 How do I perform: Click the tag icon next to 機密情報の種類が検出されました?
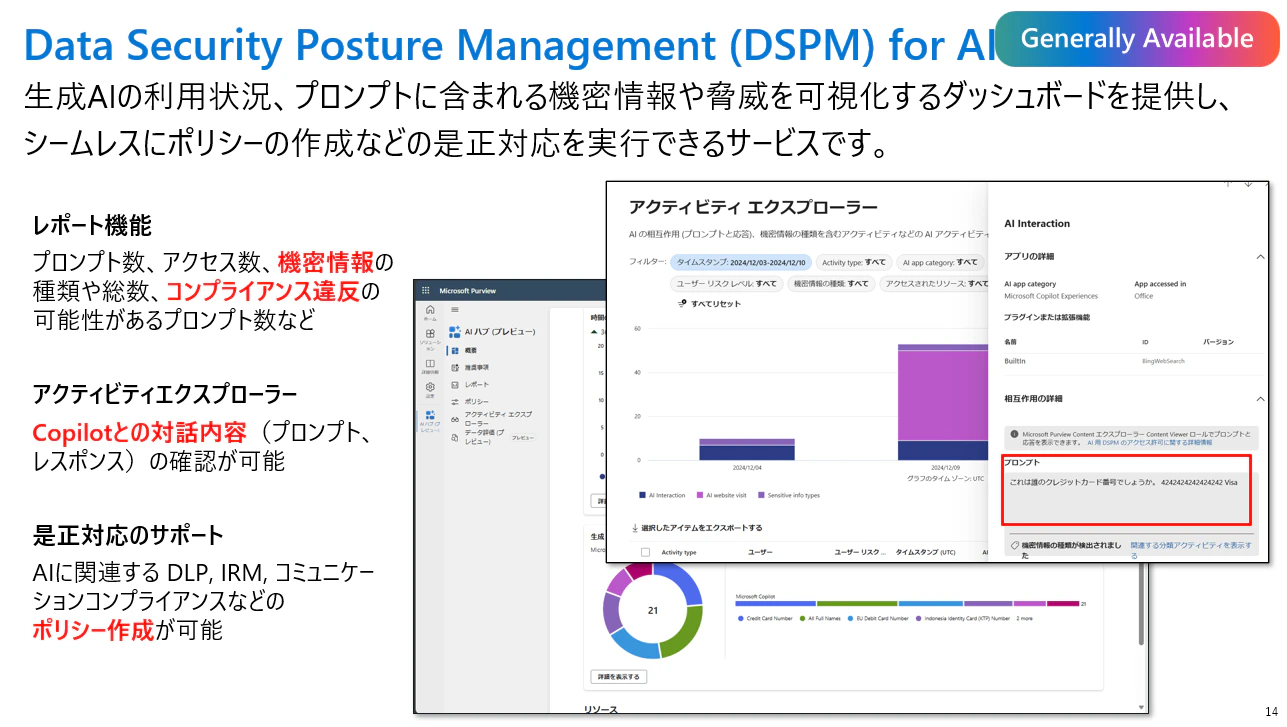click(1014, 546)
